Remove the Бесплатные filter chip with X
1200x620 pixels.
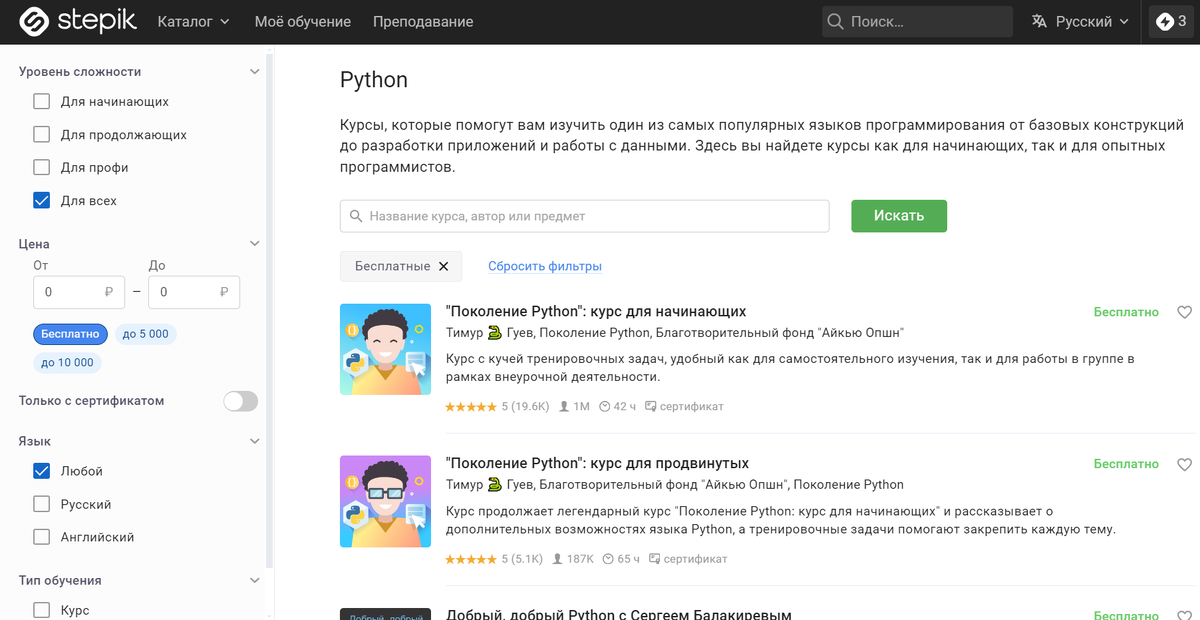pos(443,266)
